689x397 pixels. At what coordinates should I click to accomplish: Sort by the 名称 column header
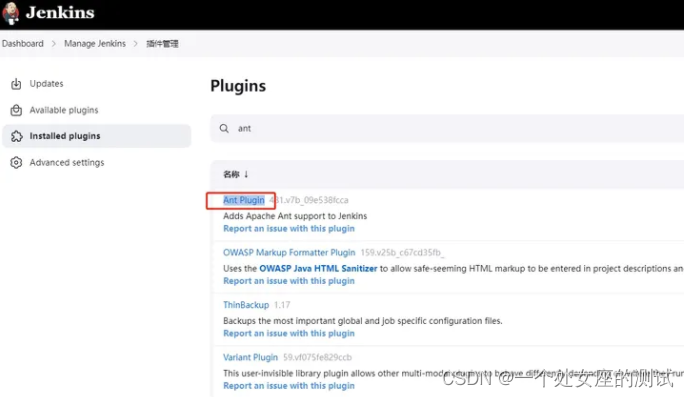pos(236,174)
